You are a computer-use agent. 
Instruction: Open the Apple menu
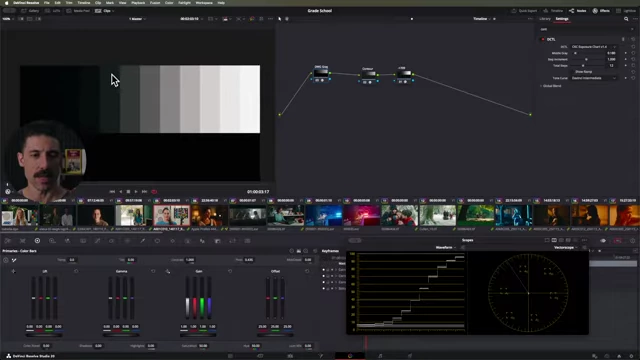(7, 3)
